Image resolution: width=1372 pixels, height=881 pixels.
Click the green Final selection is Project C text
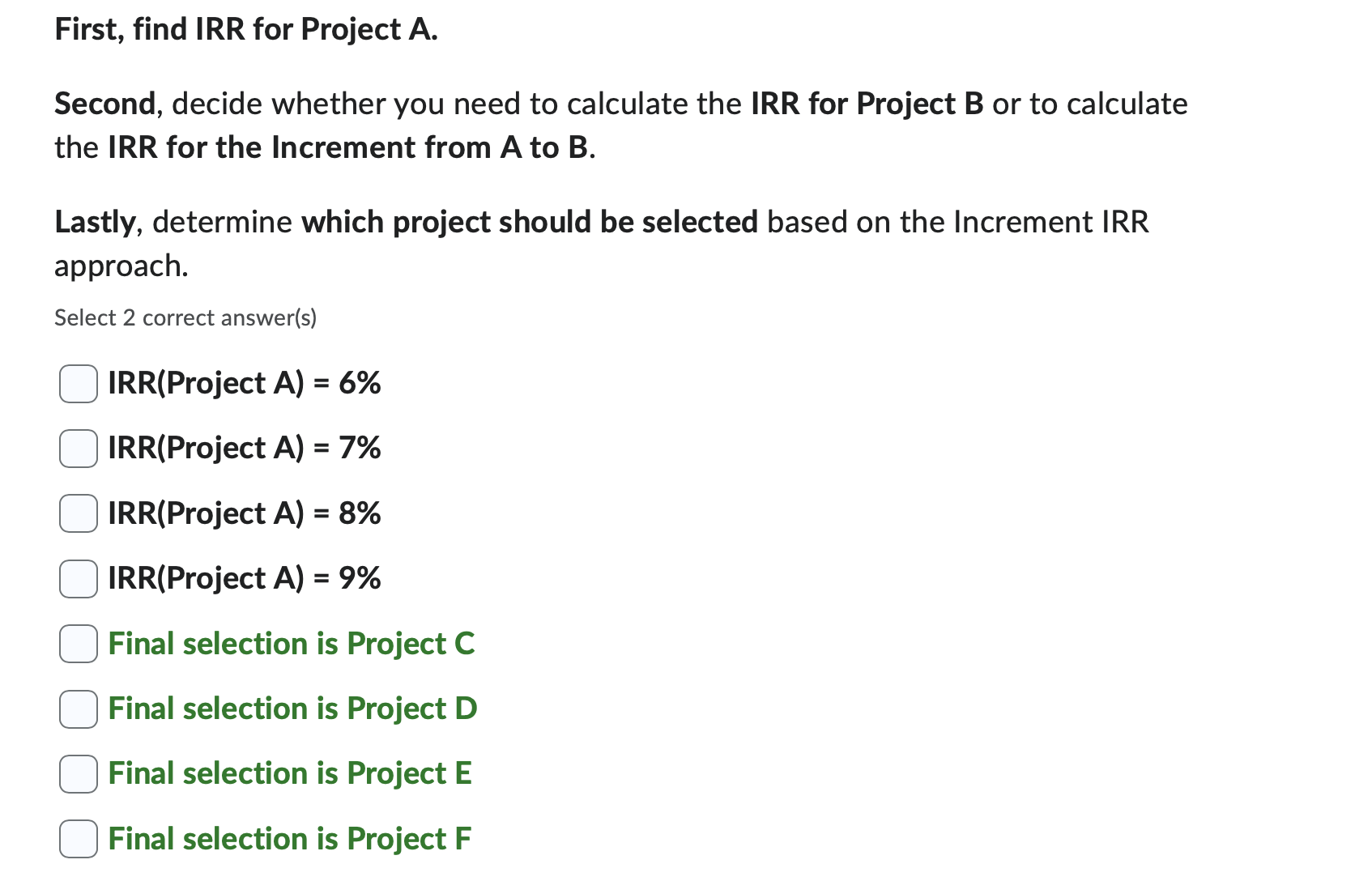[292, 644]
